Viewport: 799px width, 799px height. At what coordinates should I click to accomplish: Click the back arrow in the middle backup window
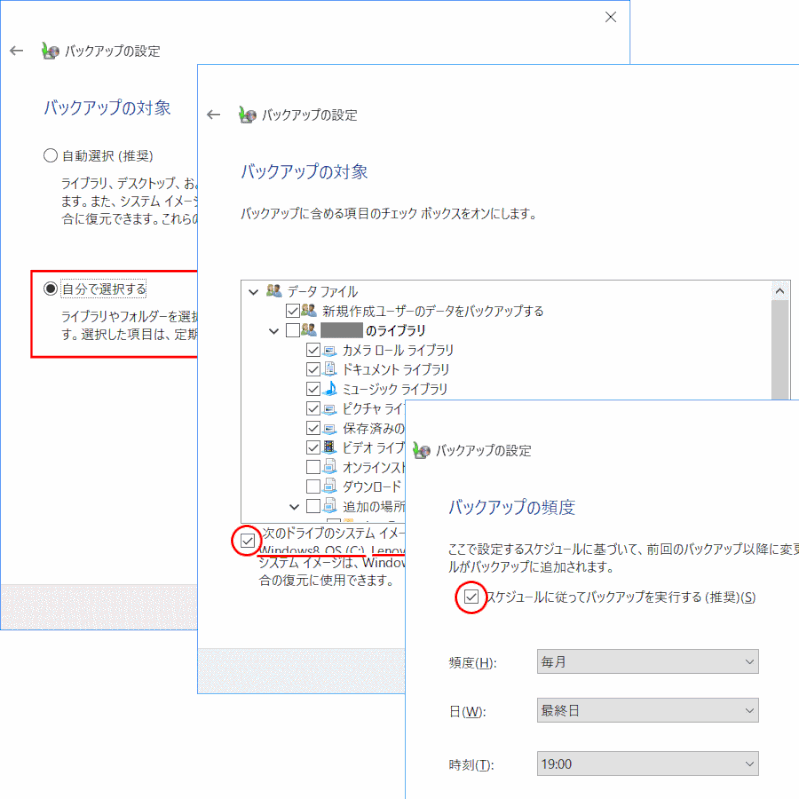coord(214,115)
